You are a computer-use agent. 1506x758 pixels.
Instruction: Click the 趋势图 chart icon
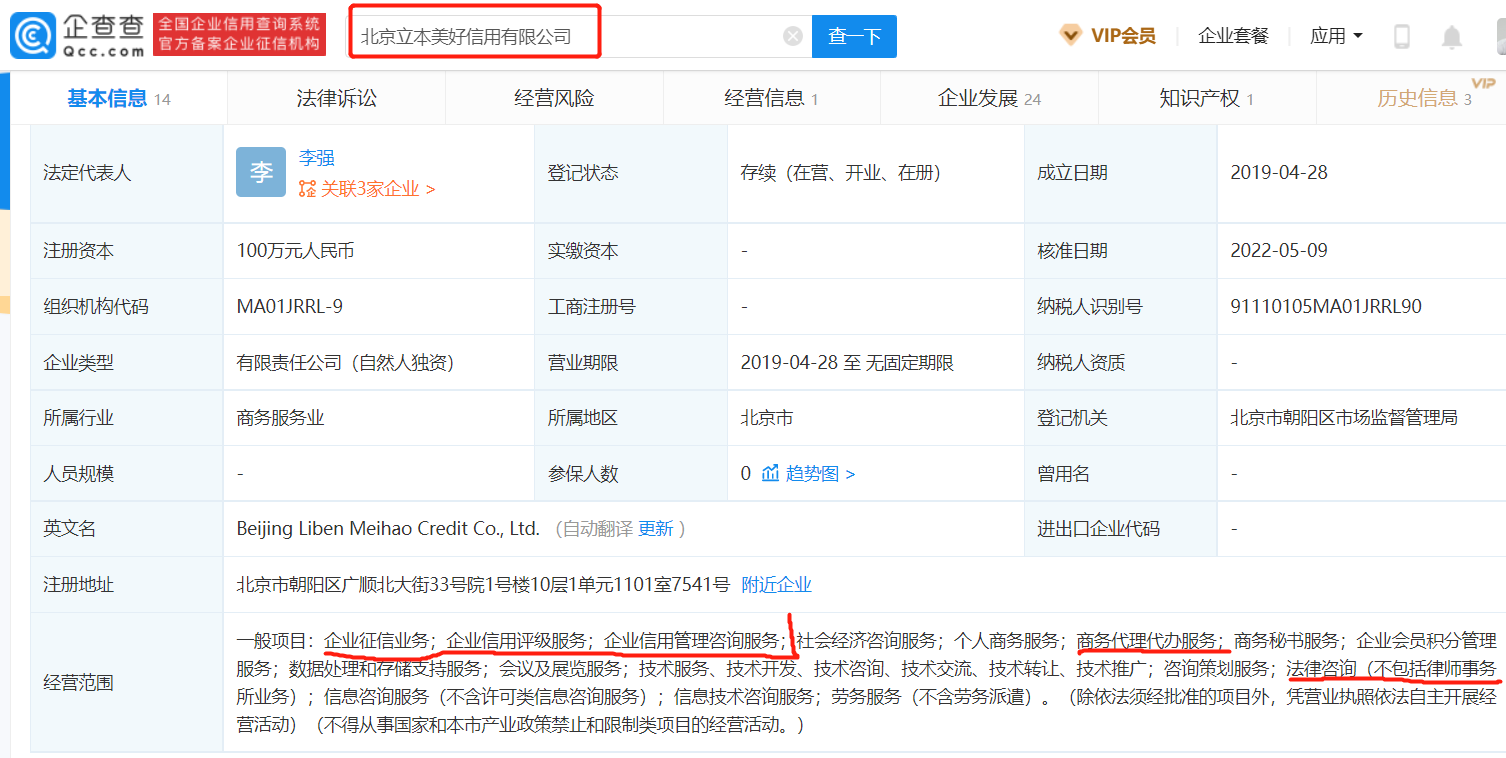(x=770, y=474)
